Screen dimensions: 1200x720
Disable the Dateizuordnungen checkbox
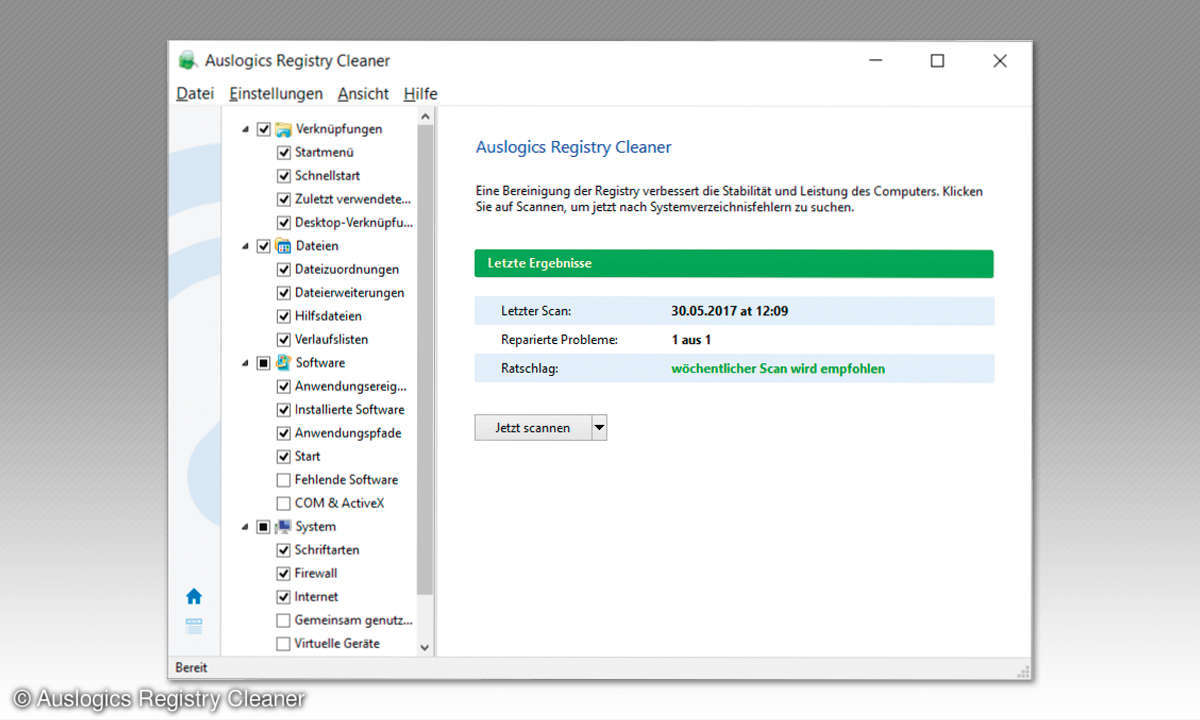283,270
